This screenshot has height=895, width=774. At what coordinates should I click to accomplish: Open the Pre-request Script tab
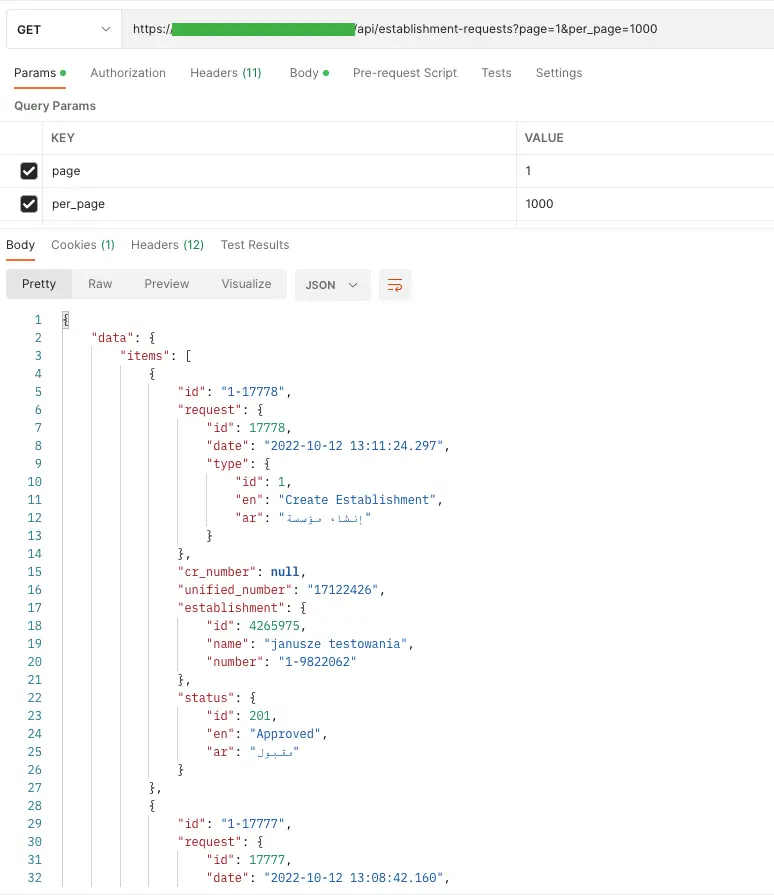[405, 72]
